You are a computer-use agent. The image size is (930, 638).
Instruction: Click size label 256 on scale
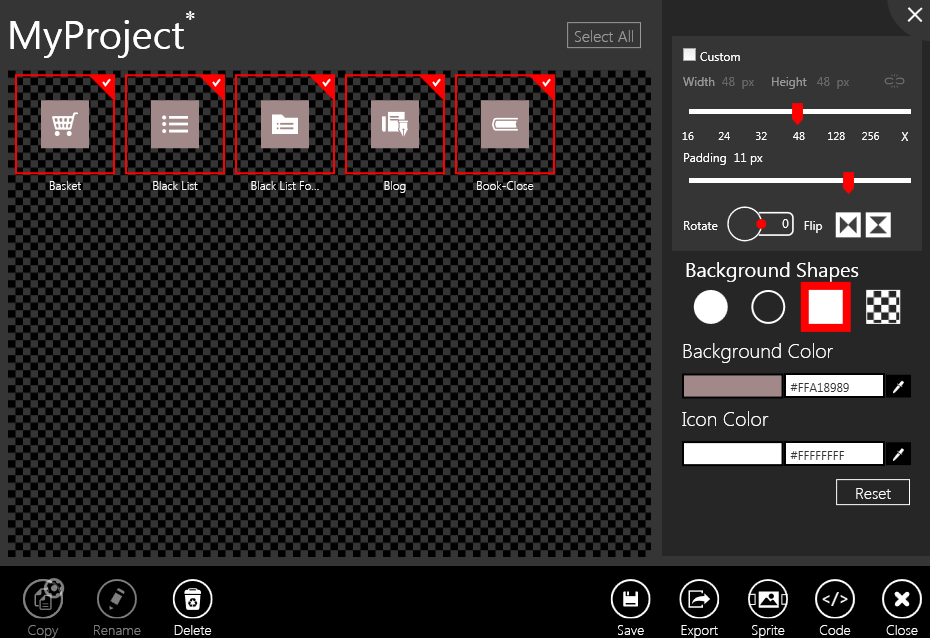pos(871,136)
